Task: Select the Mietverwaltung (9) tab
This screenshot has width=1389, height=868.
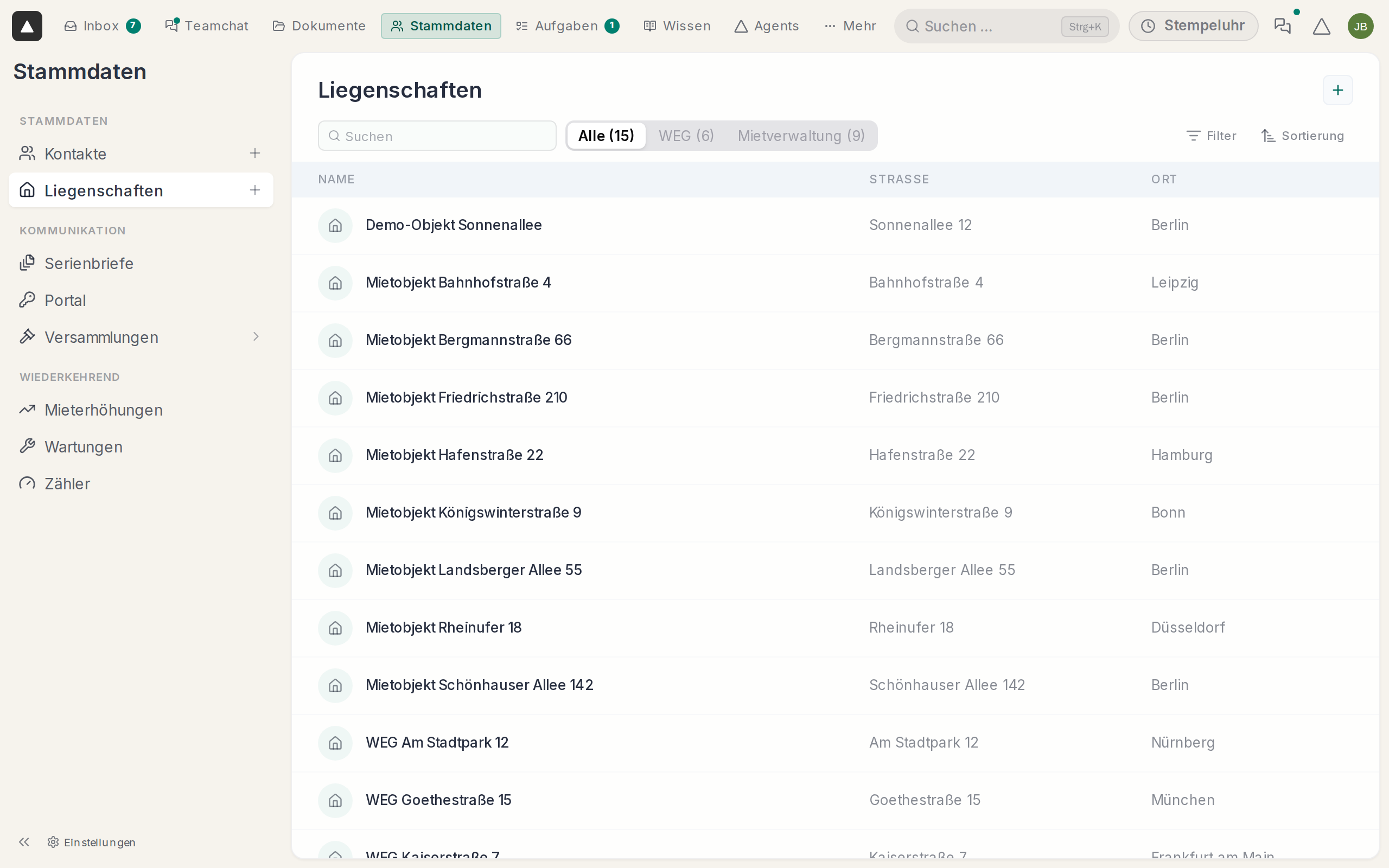Action: click(x=801, y=136)
